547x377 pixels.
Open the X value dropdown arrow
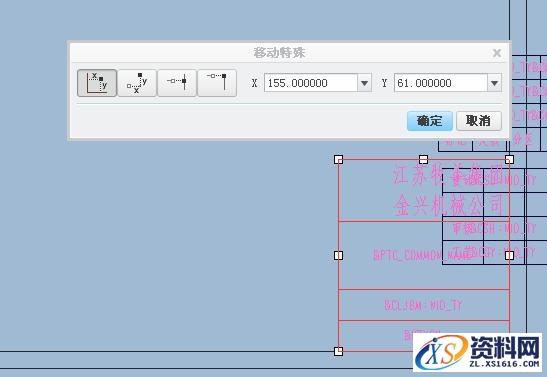[365, 83]
